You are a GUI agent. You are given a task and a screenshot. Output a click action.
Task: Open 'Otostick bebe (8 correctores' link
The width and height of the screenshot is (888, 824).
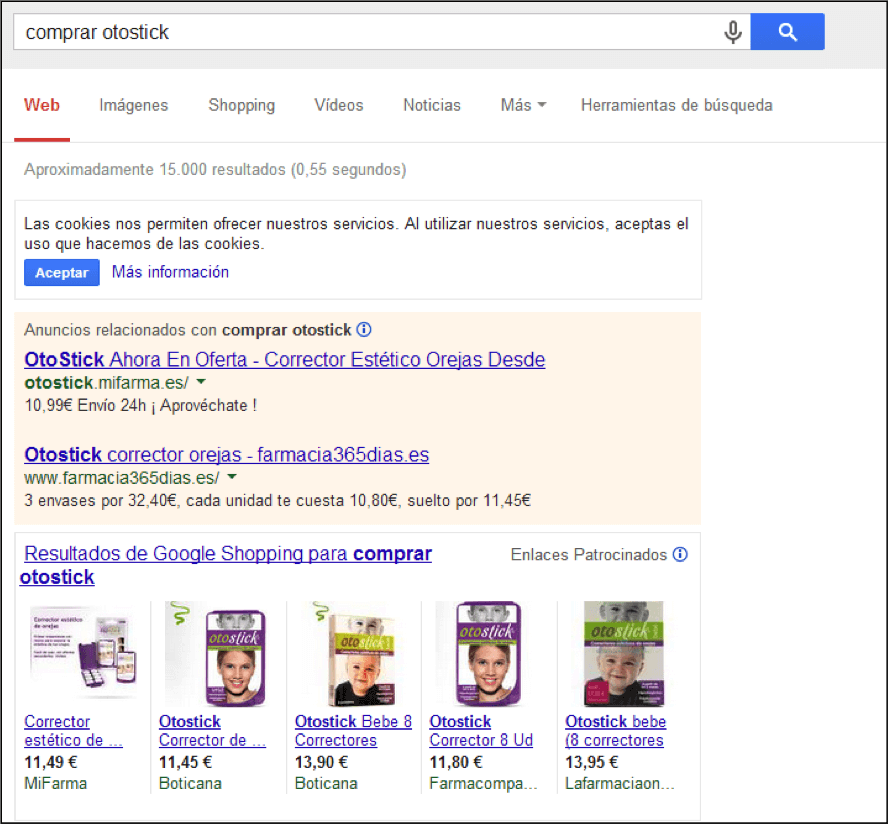click(616, 731)
